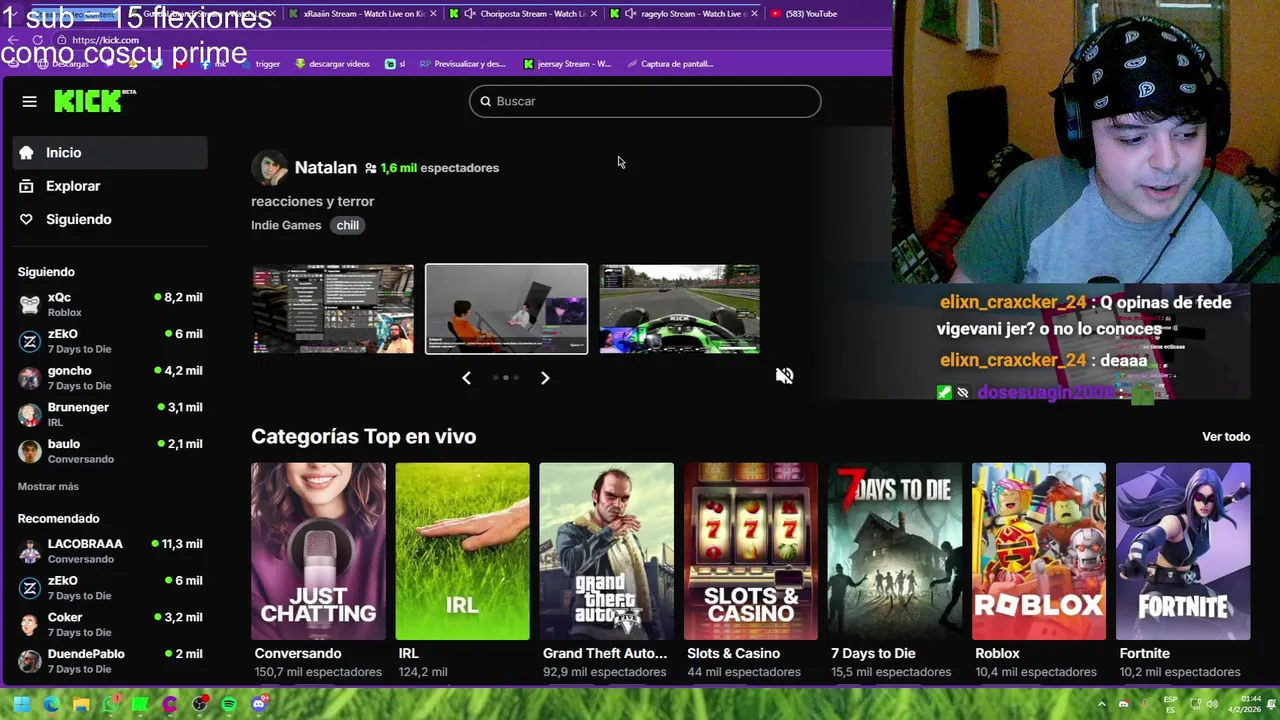Open 'Previsualizar y des...' bookmark
1280x720 pixels.
(x=462, y=64)
